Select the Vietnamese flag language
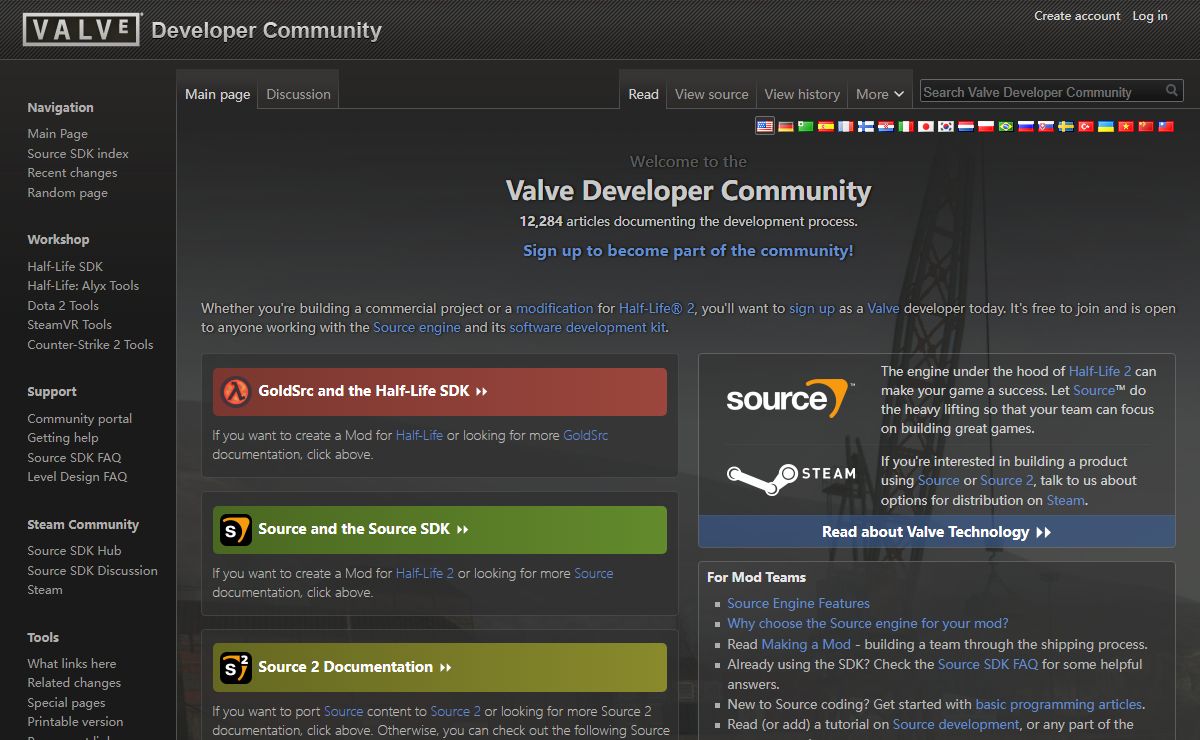 tap(1126, 126)
